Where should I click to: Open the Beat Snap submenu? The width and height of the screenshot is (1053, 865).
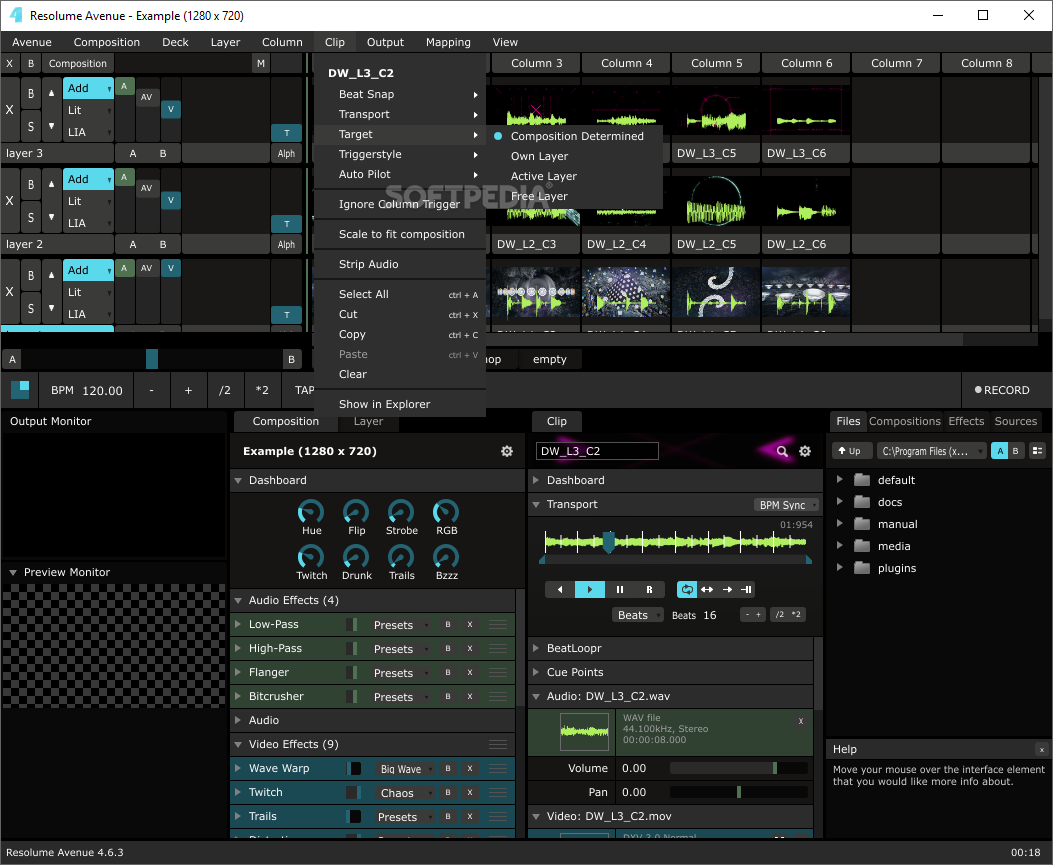click(400, 94)
